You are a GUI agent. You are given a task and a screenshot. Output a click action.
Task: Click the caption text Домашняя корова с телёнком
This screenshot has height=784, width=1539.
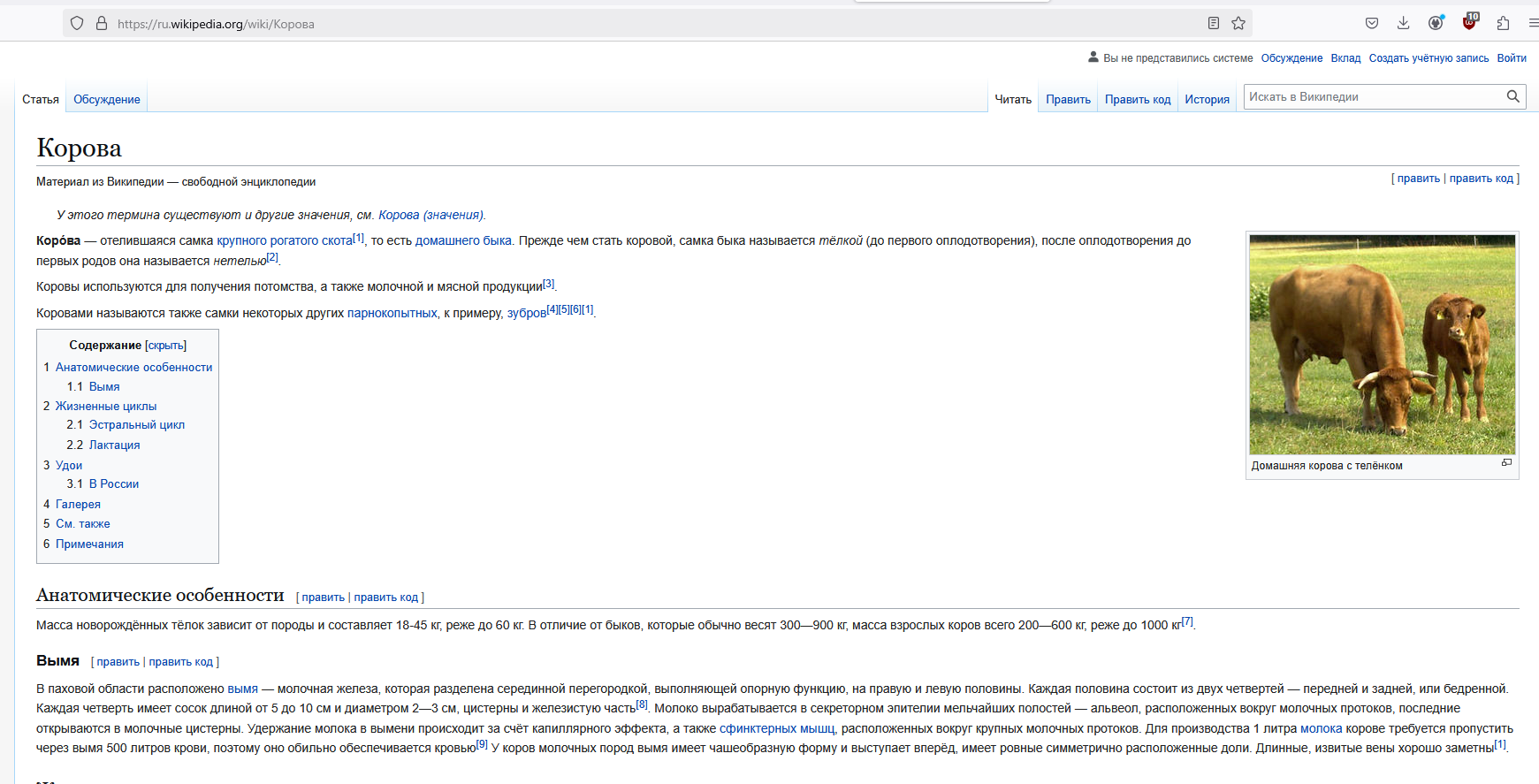pyautogui.click(x=1327, y=466)
